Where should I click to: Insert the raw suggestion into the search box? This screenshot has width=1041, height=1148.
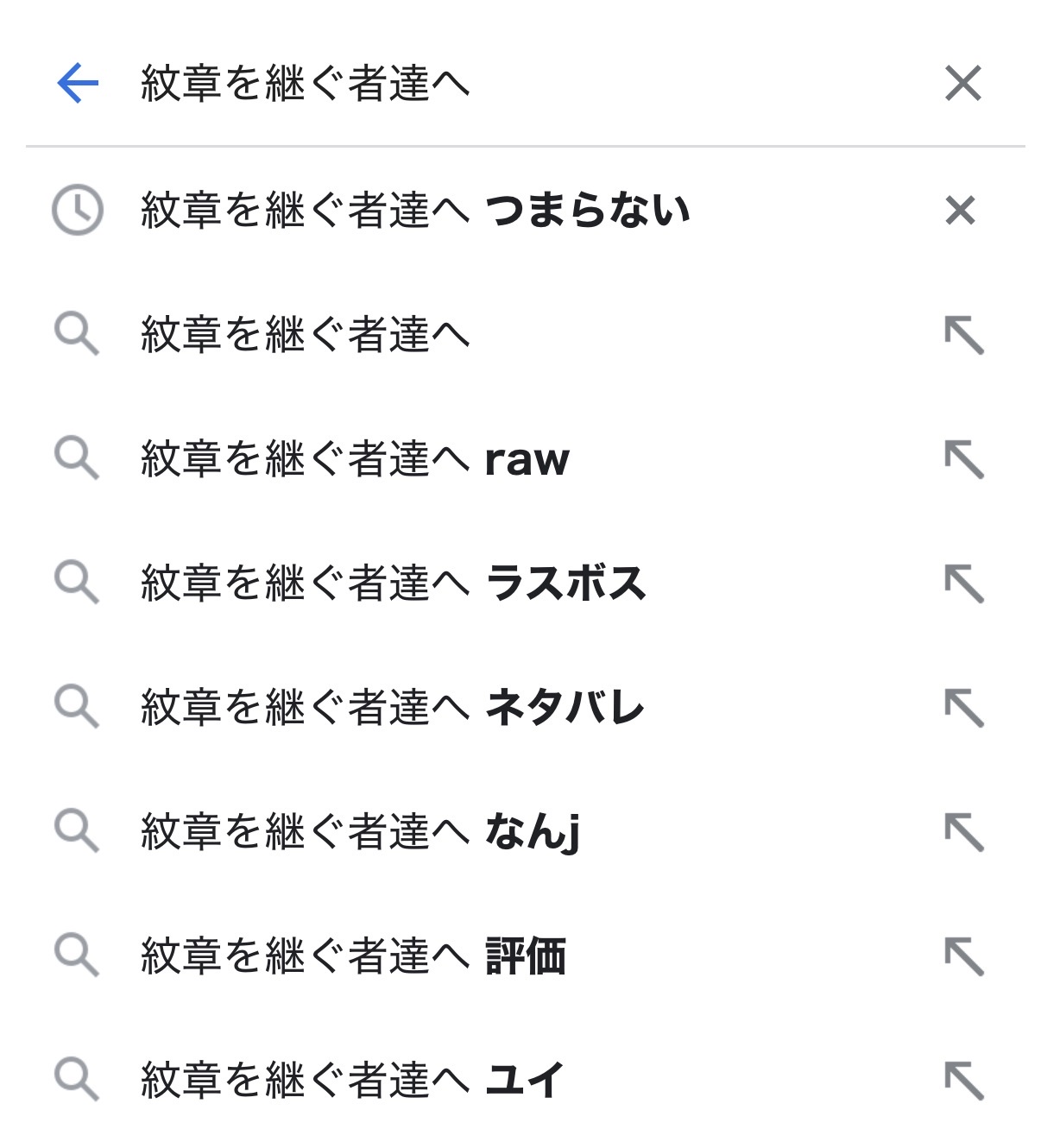[x=964, y=459]
